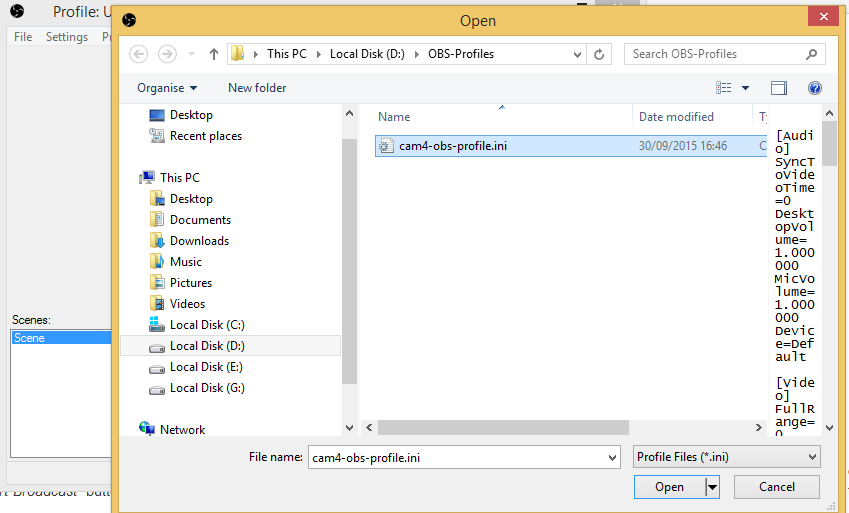Select Local Disk (C:) in navigation tree
The height and width of the screenshot is (513, 849).
[x=206, y=325]
